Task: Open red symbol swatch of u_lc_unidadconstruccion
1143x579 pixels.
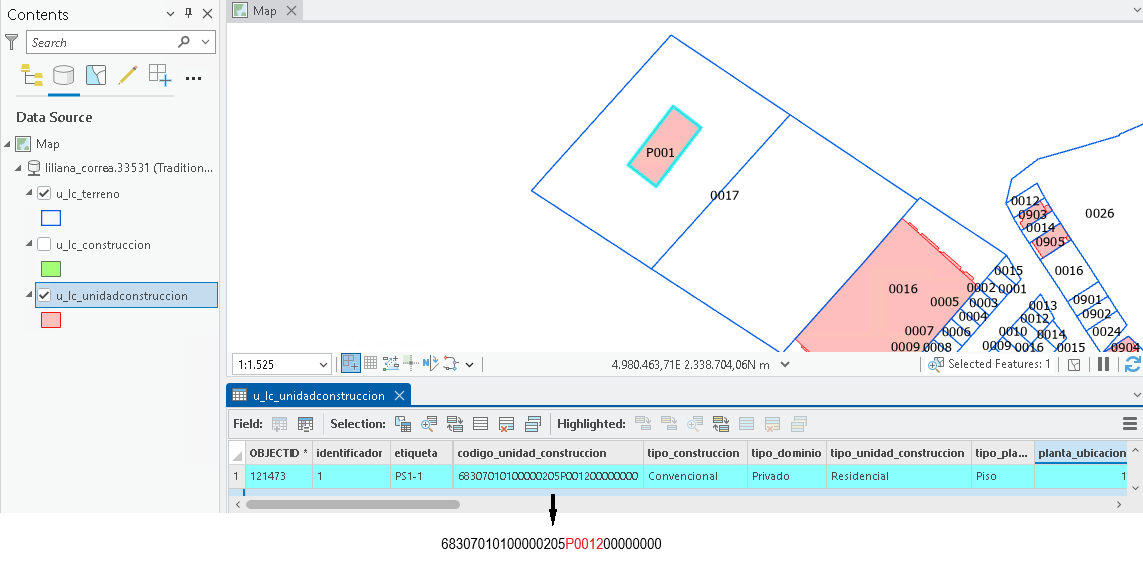Action: coord(51,320)
